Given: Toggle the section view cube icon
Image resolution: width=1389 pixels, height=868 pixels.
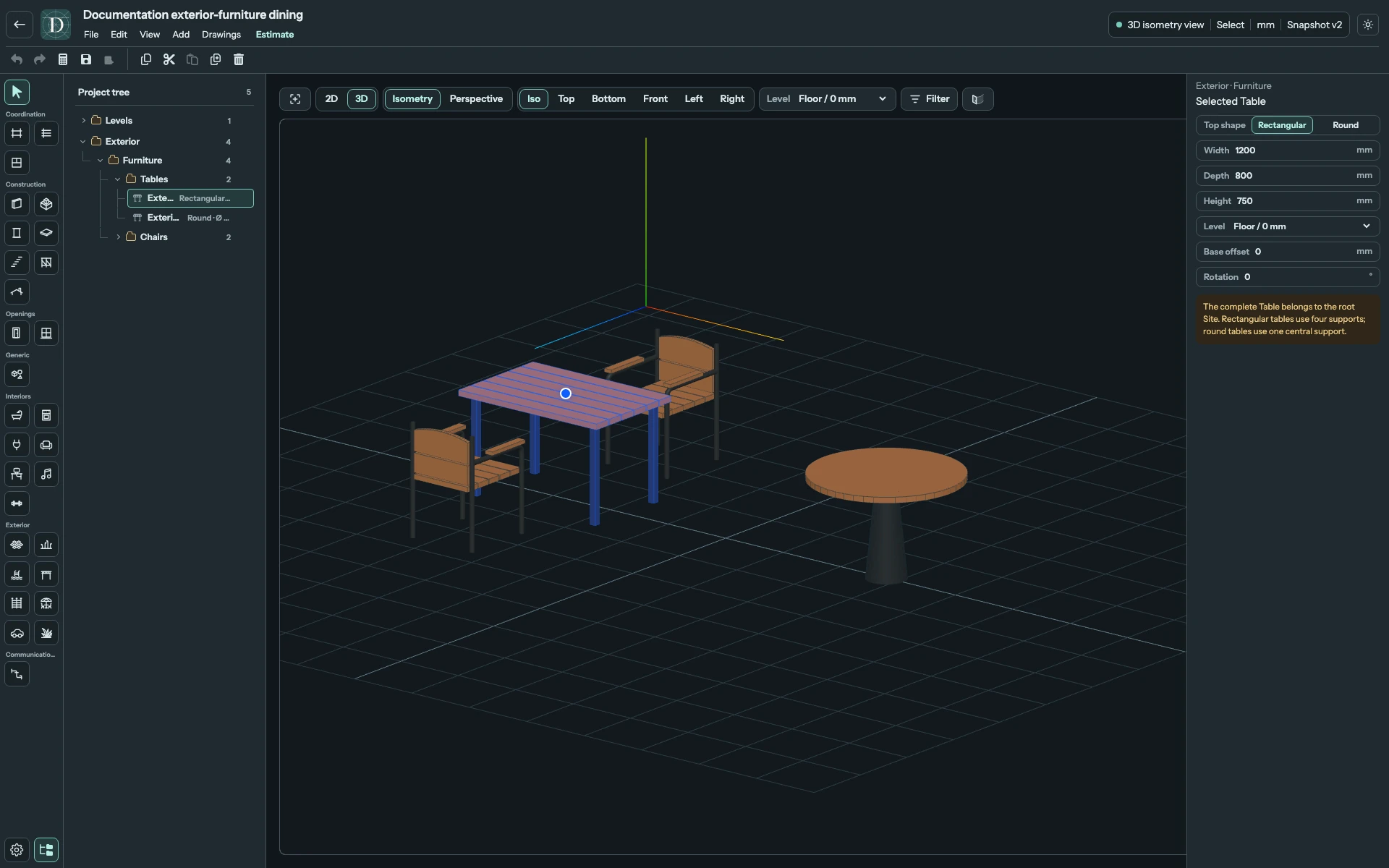Looking at the screenshot, I should [x=978, y=99].
